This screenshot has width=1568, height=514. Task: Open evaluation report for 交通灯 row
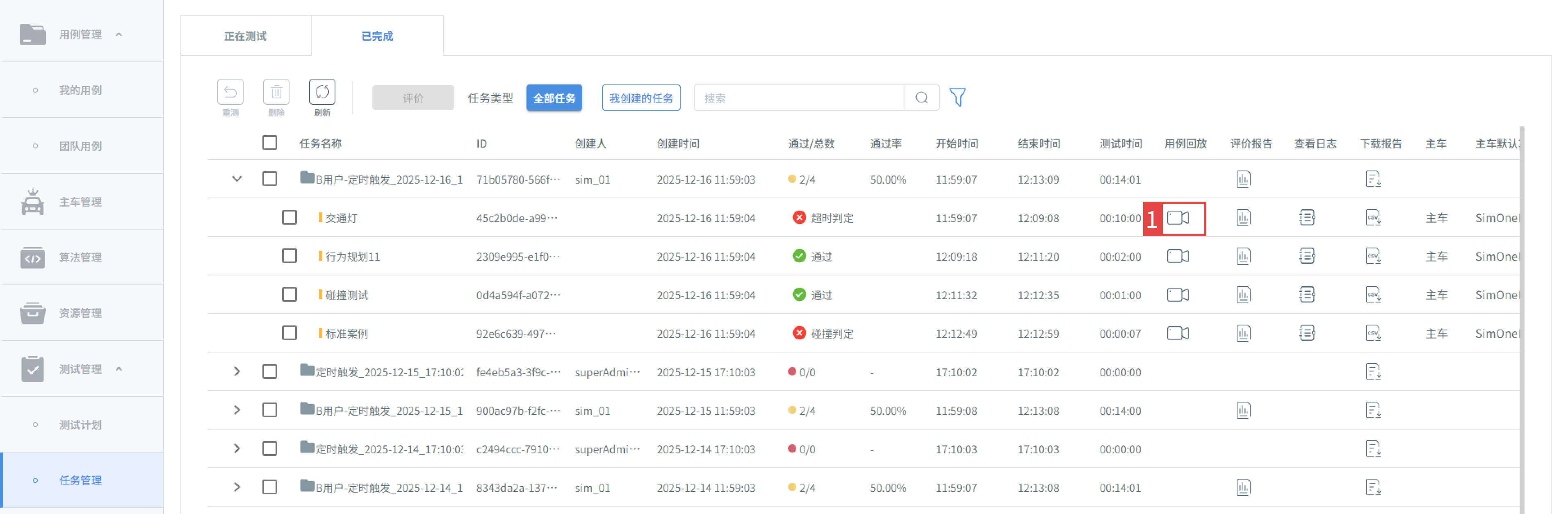pyautogui.click(x=1244, y=218)
